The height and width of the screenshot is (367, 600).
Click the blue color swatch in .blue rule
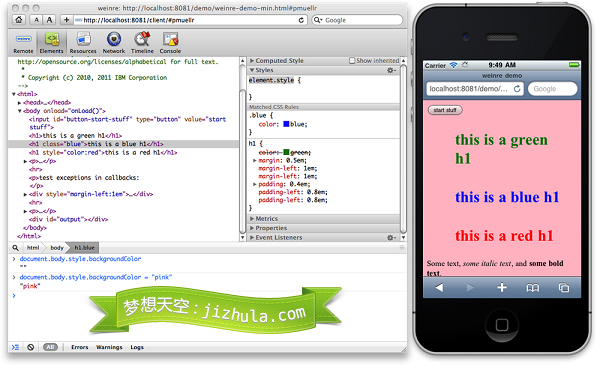pyautogui.click(x=286, y=124)
